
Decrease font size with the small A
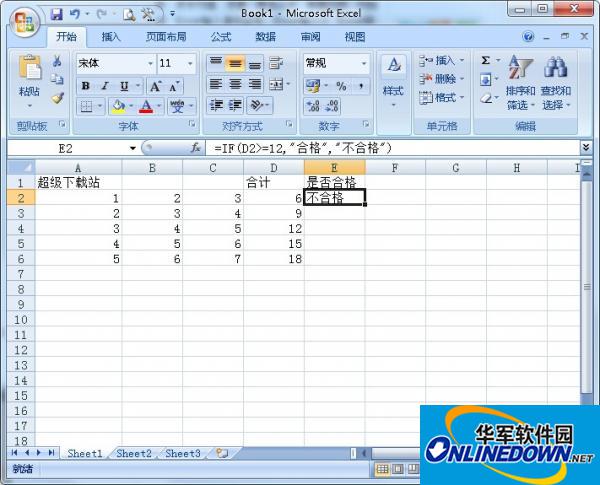174,87
